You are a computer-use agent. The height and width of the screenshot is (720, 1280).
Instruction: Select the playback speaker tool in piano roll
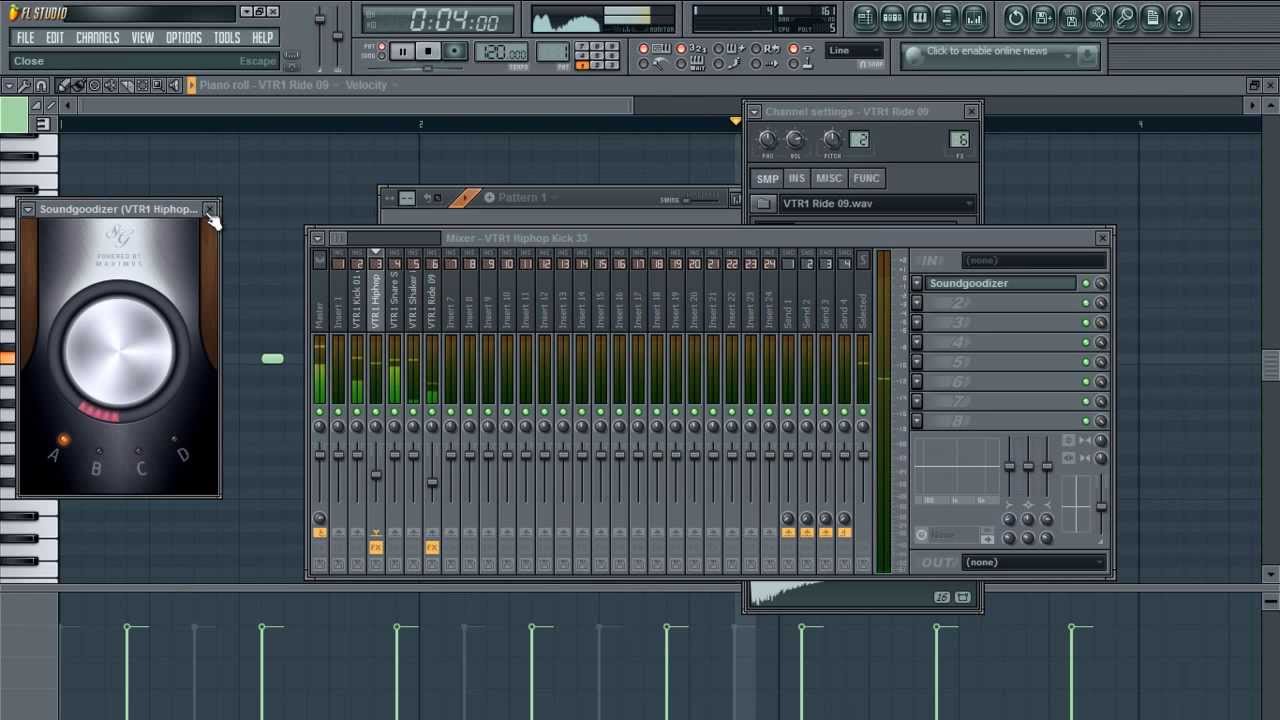pyautogui.click(x=174, y=85)
